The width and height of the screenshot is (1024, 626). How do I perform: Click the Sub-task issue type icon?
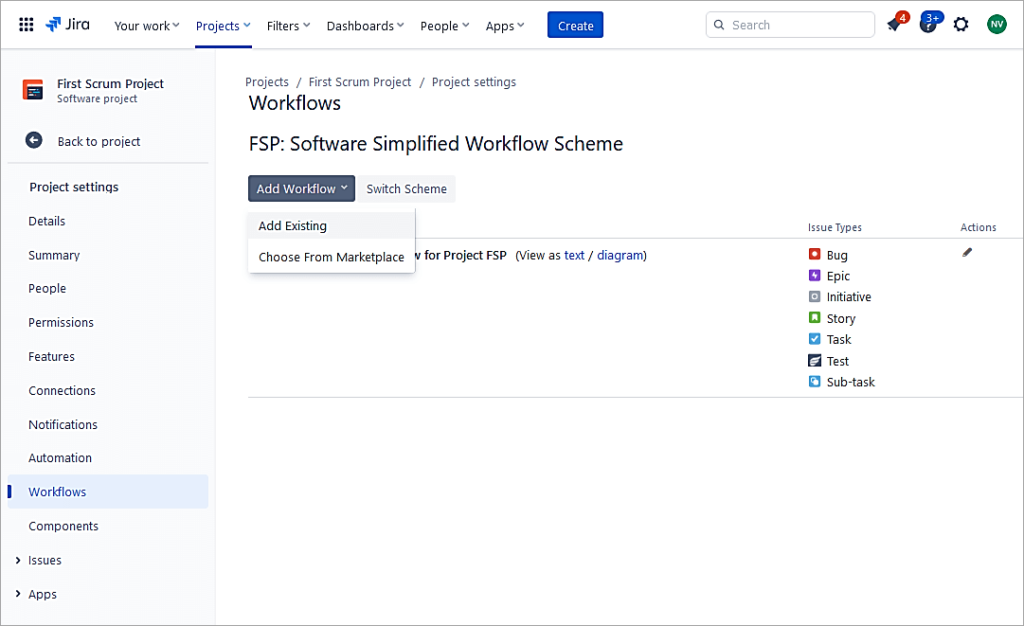pos(814,381)
